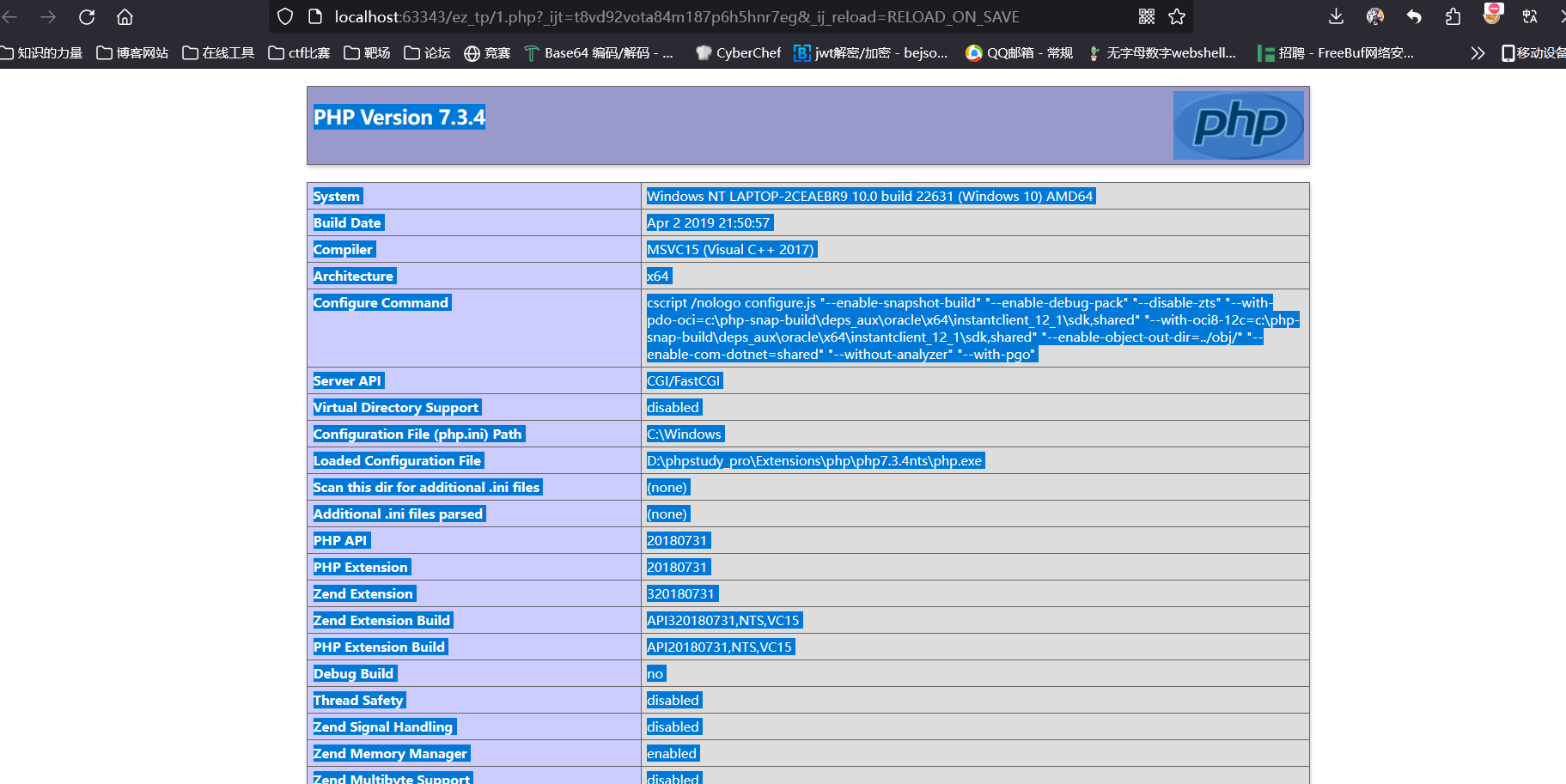Viewport: 1566px width, 784px height.
Task: Click the API20180731,NTS,VC15 value
Action: (x=720, y=647)
